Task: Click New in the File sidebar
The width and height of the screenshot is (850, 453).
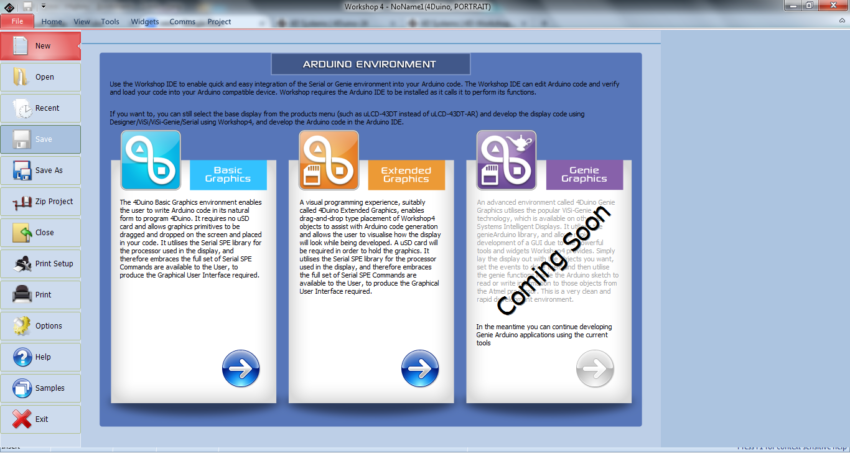Action: pyautogui.click(x=41, y=46)
